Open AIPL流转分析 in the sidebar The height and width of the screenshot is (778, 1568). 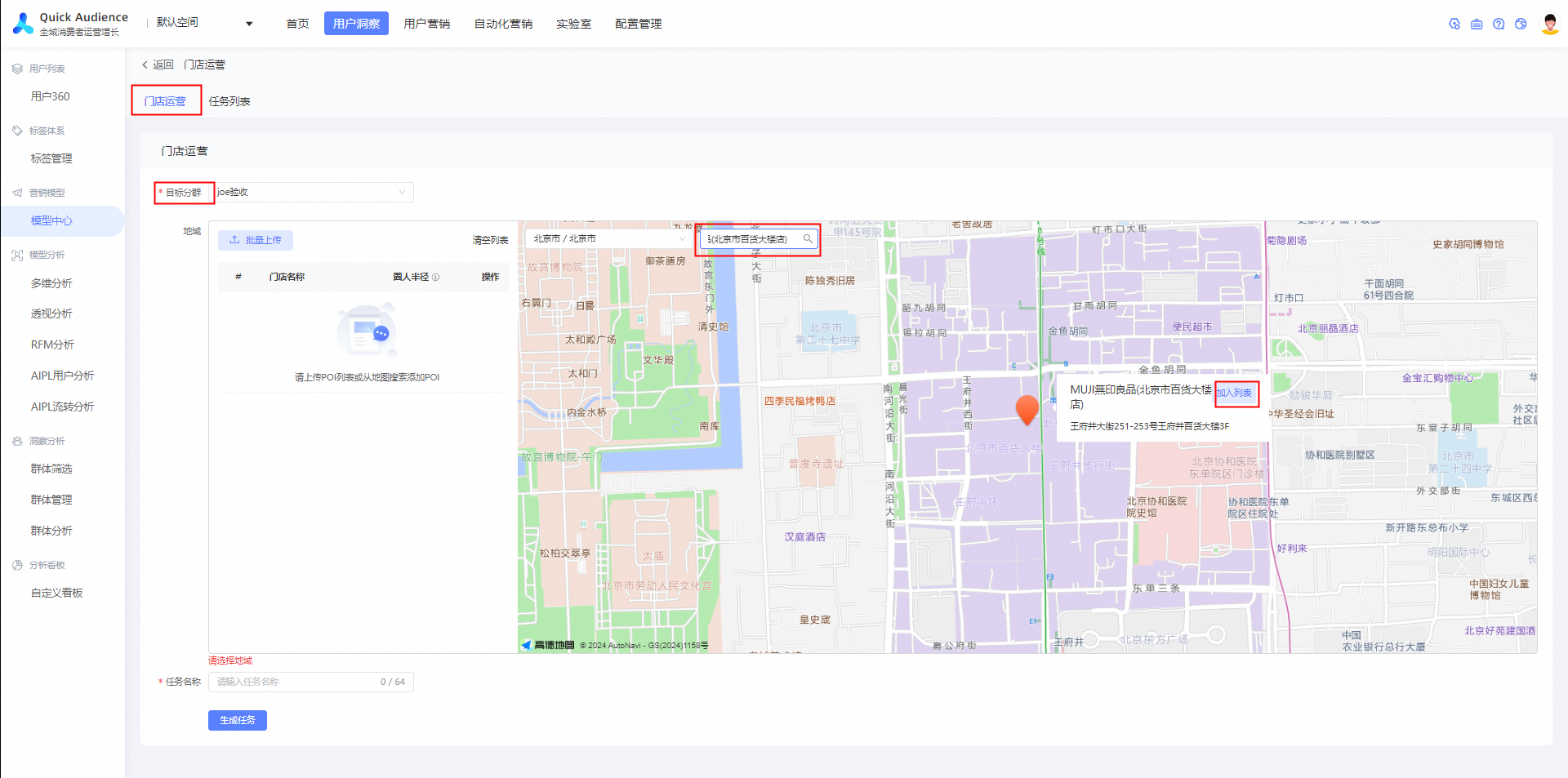pyautogui.click(x=62, y=407)
